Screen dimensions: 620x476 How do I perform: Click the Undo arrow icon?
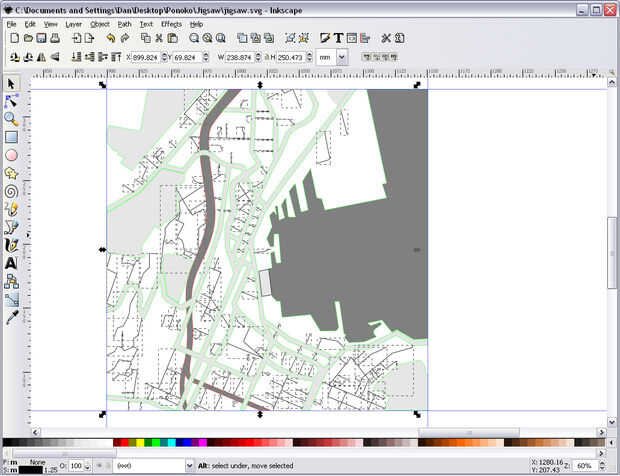pos(110,38)
